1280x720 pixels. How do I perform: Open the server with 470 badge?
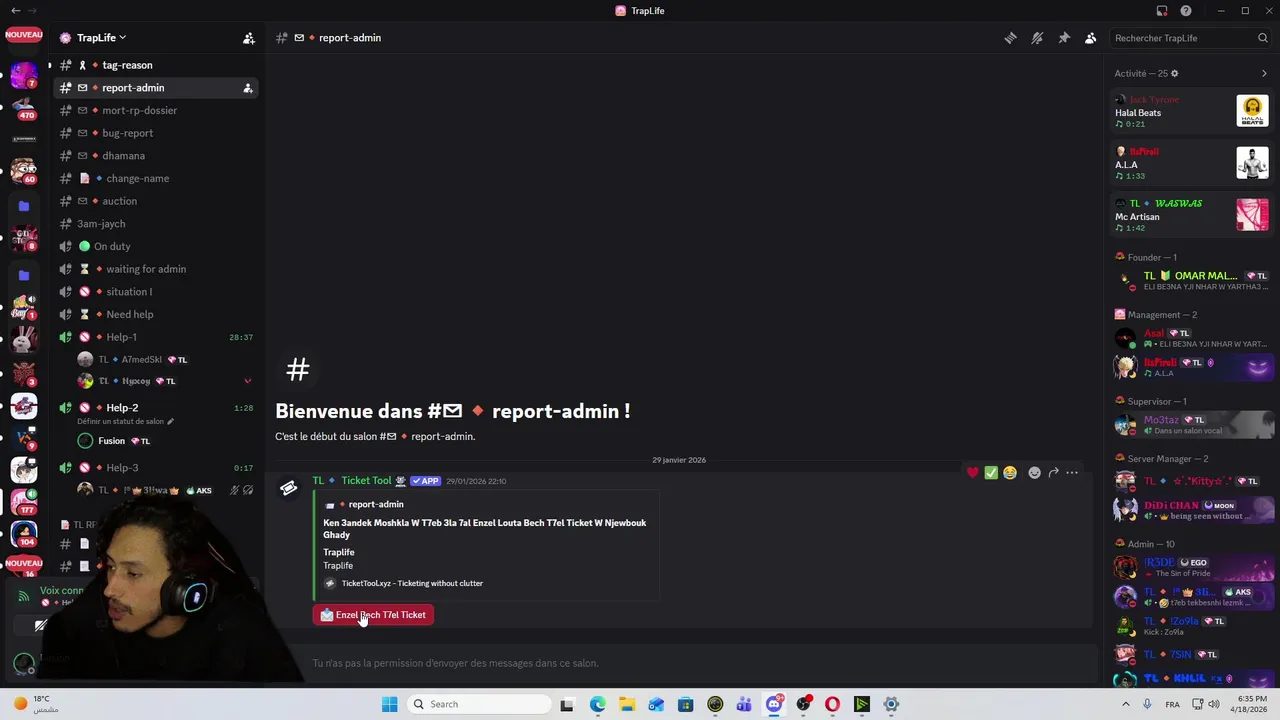tap(24, 106)
